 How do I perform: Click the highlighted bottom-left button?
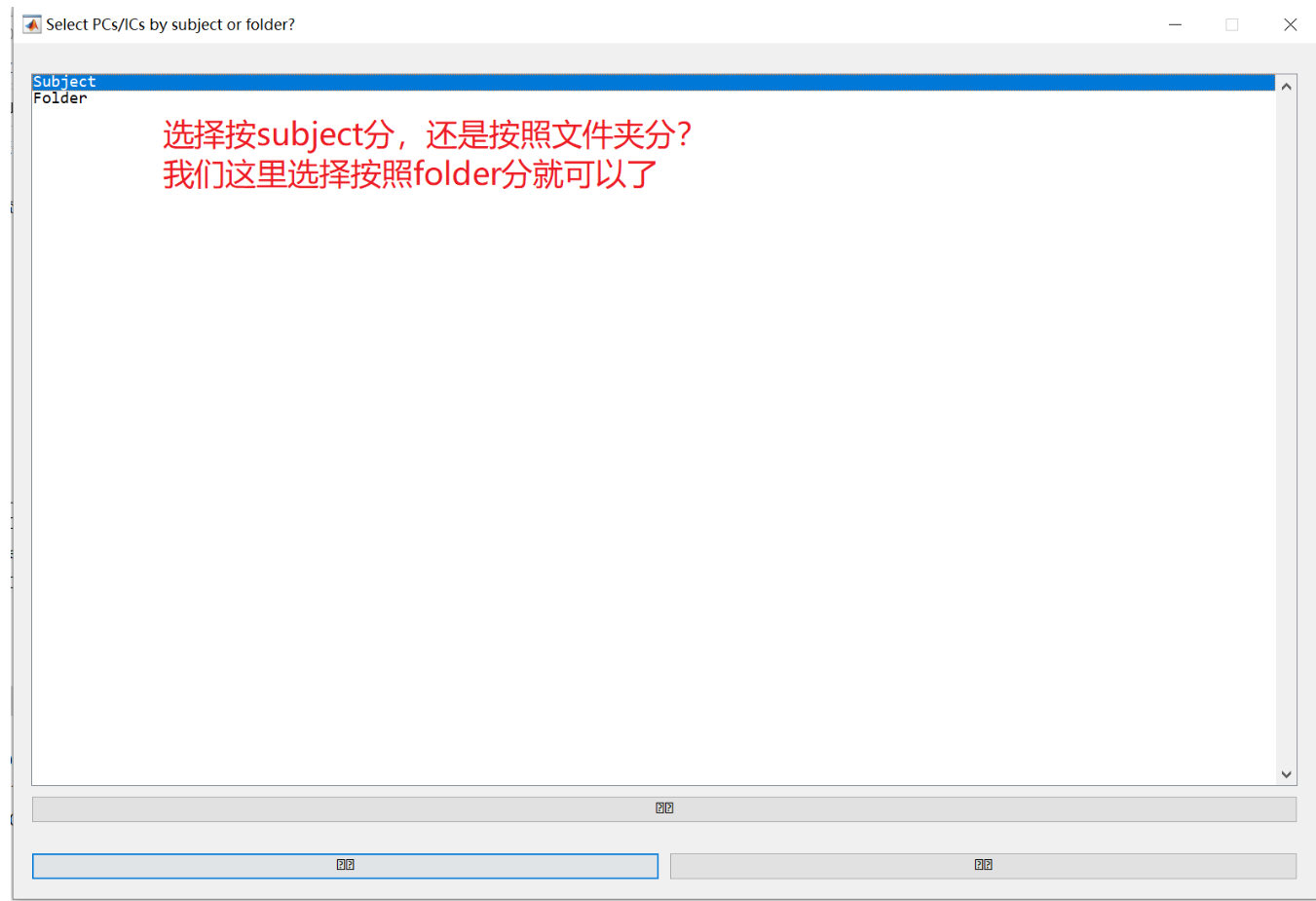click(x=345, y=865)
